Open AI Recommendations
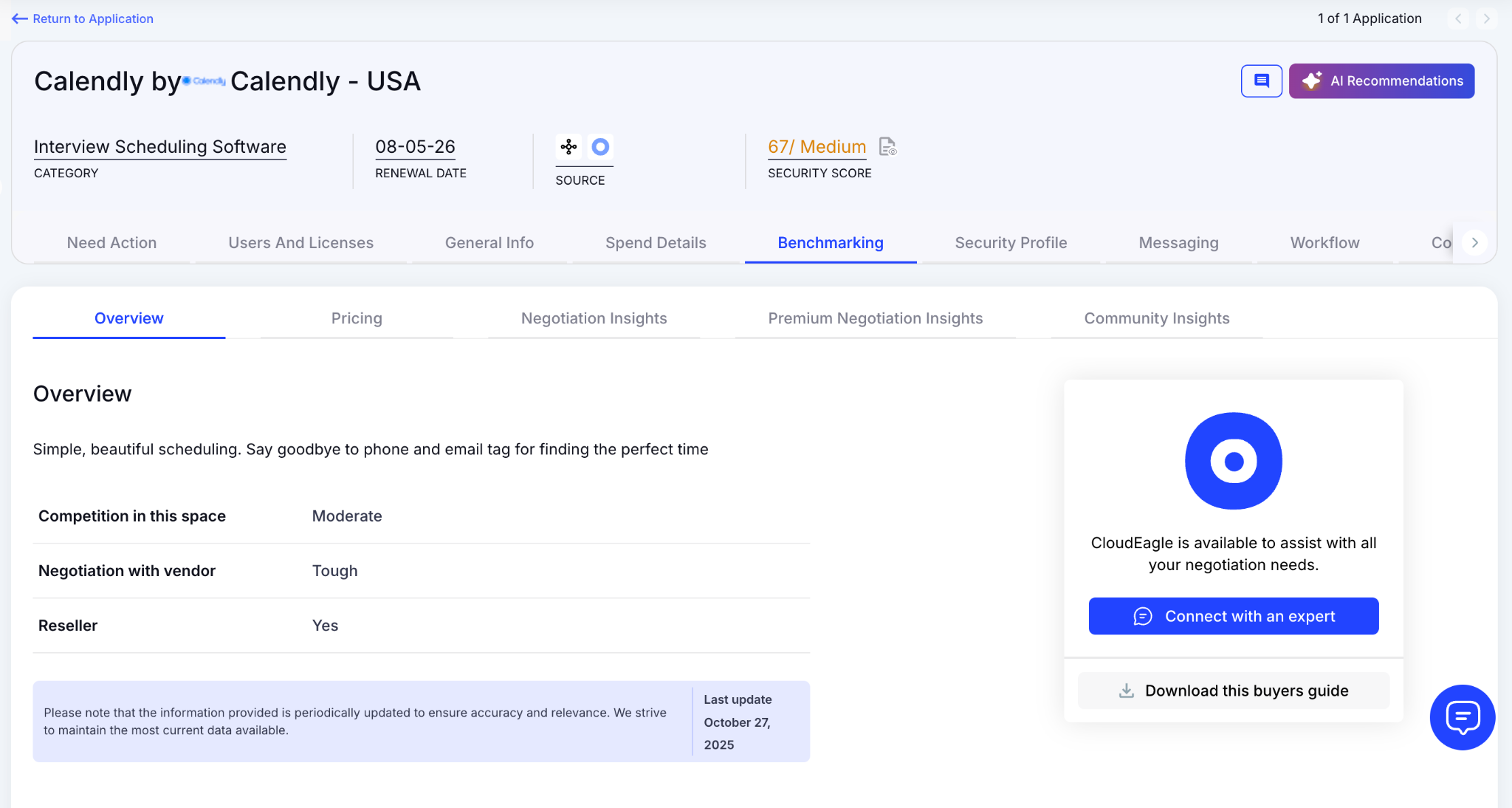Screen dimensions: 1512x808 click(x=1381, y=81)
